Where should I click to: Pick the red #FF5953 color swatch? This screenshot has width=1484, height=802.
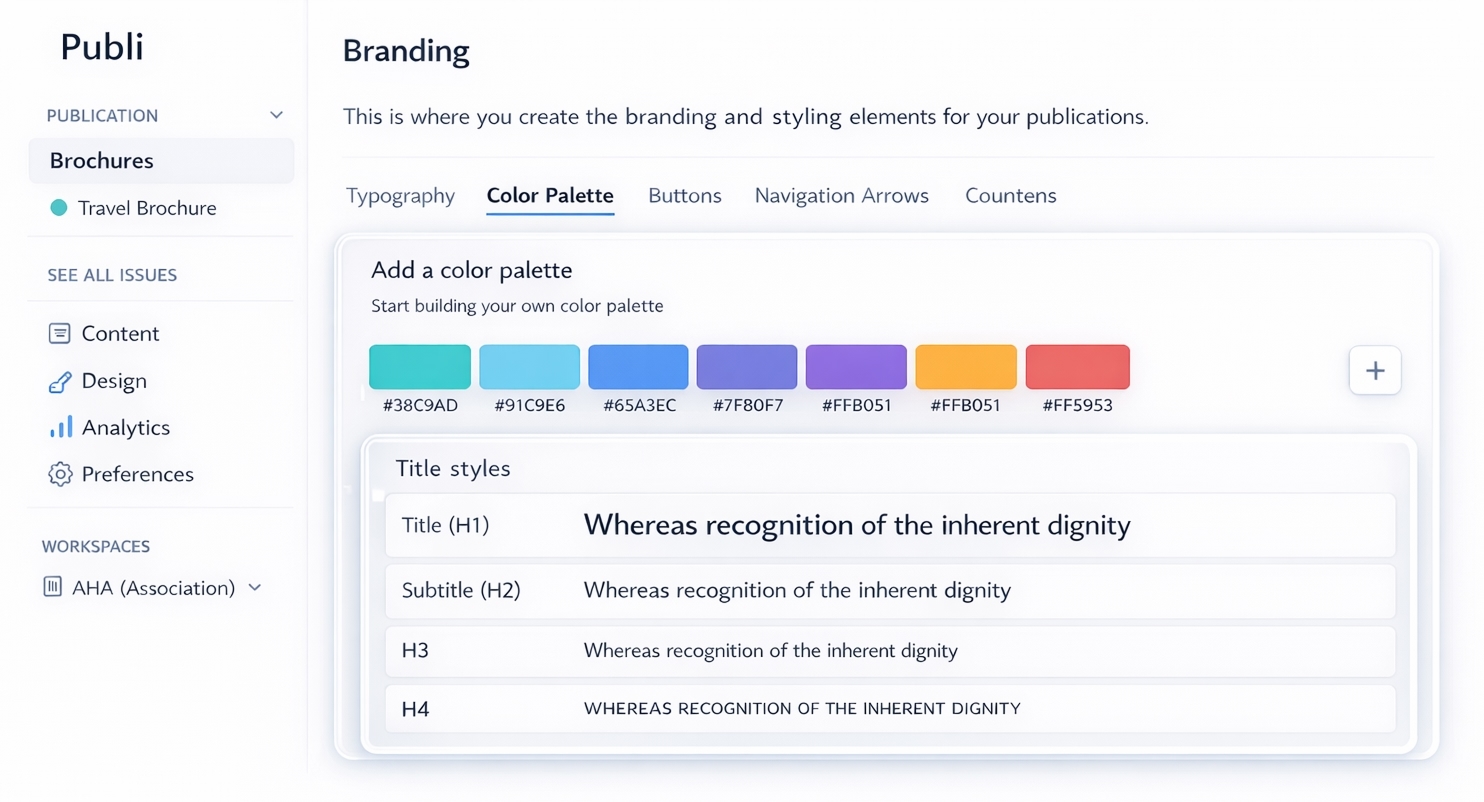tap(1077, 366)
